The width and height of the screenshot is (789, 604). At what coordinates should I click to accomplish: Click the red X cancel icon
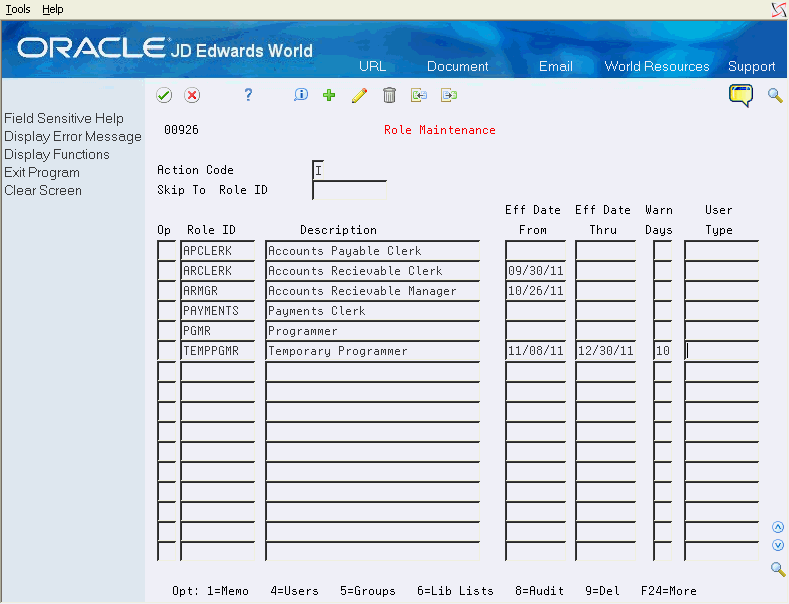pos(192,95)
